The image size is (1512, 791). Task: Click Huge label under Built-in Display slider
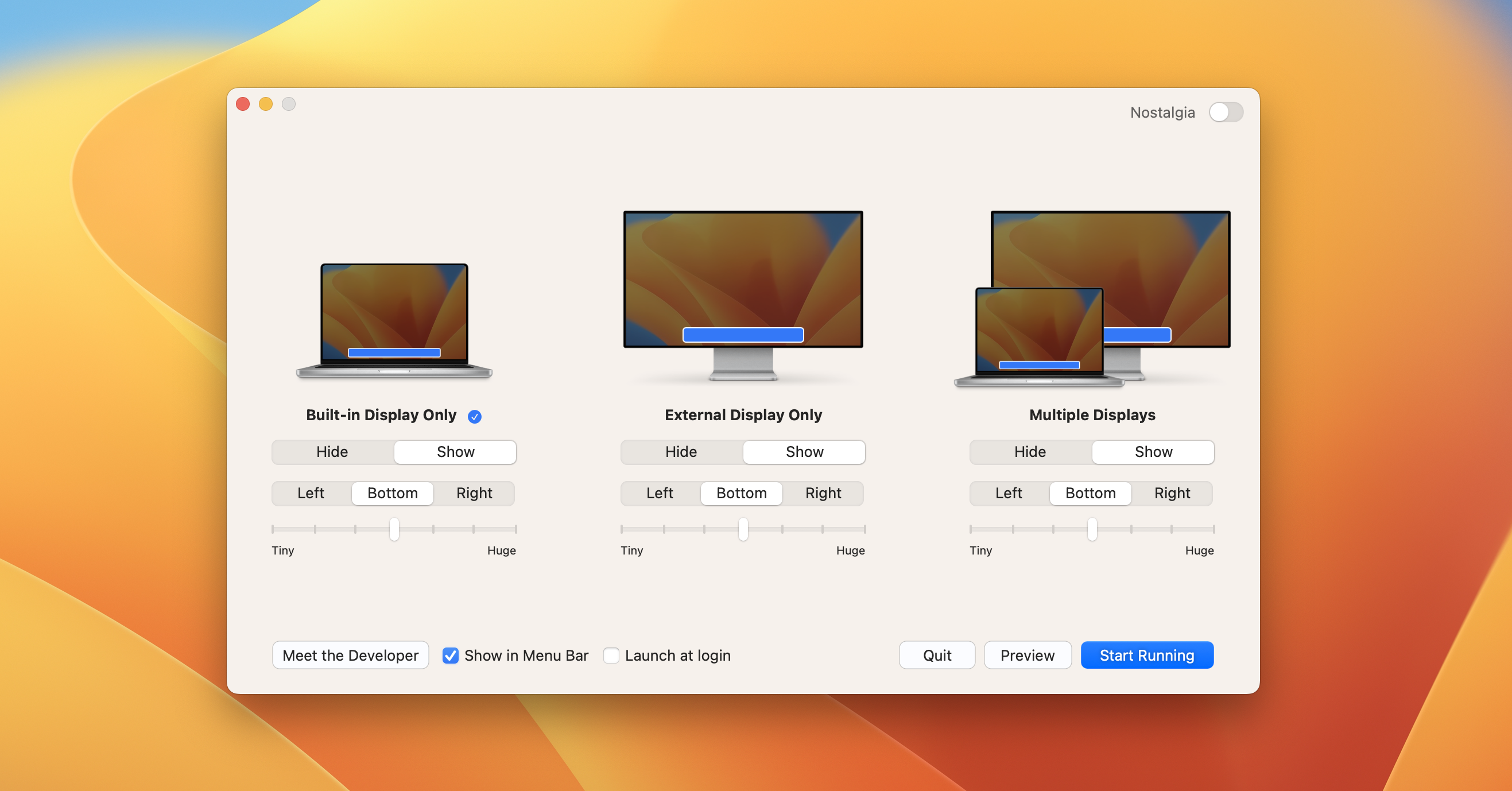[x=501, y=550]
